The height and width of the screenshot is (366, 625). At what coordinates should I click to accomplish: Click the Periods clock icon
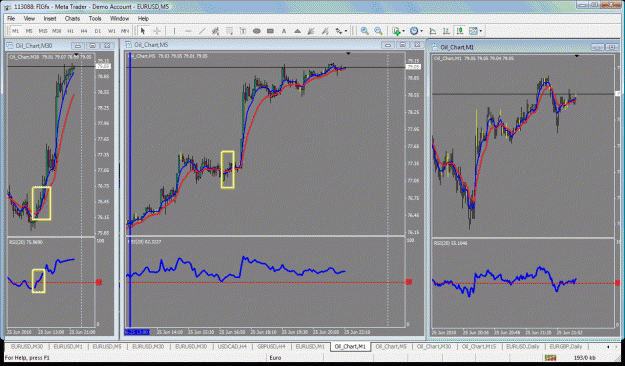(414, 31)
